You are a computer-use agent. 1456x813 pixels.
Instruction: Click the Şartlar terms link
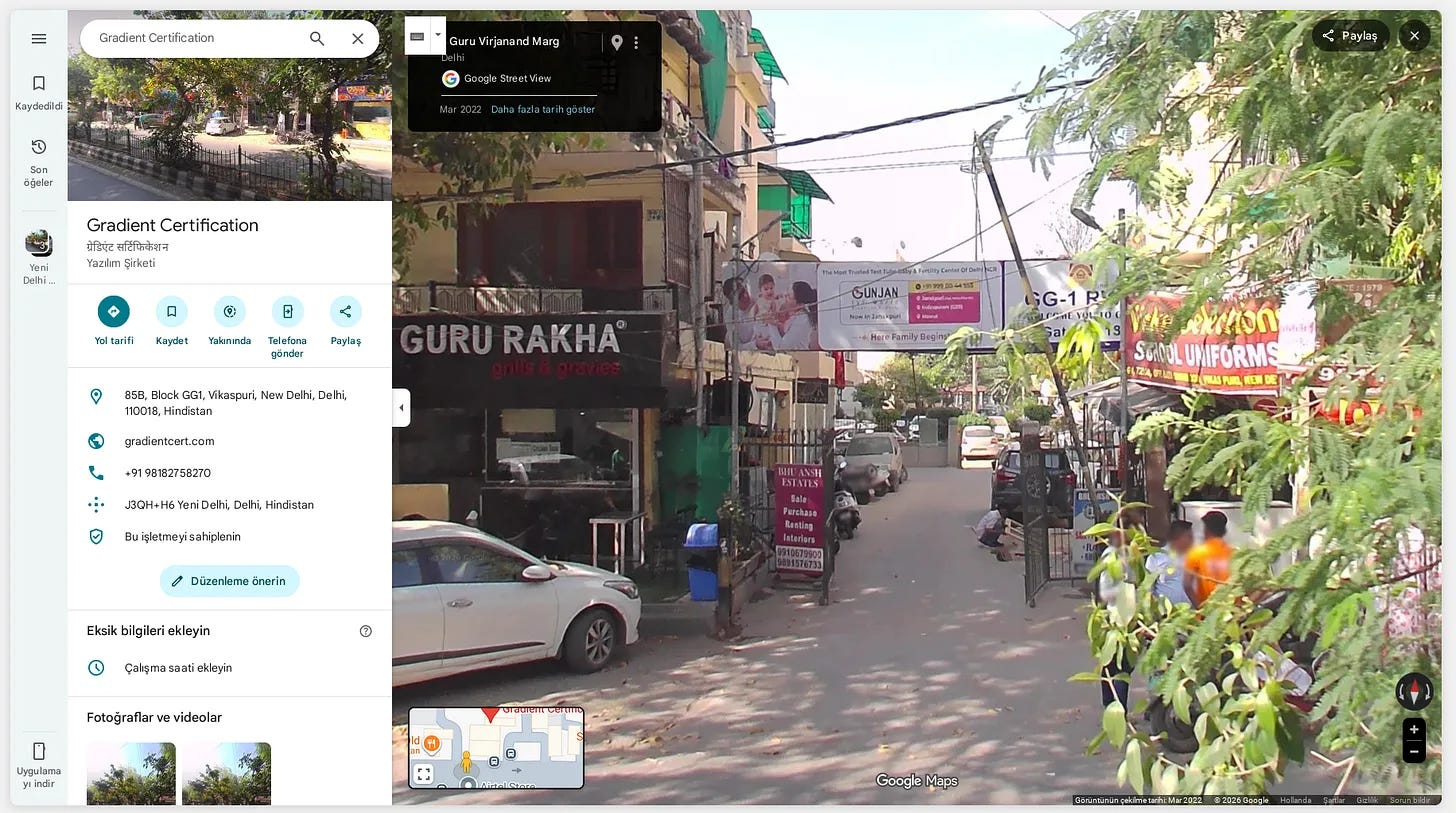click(x=1335, y=800)
